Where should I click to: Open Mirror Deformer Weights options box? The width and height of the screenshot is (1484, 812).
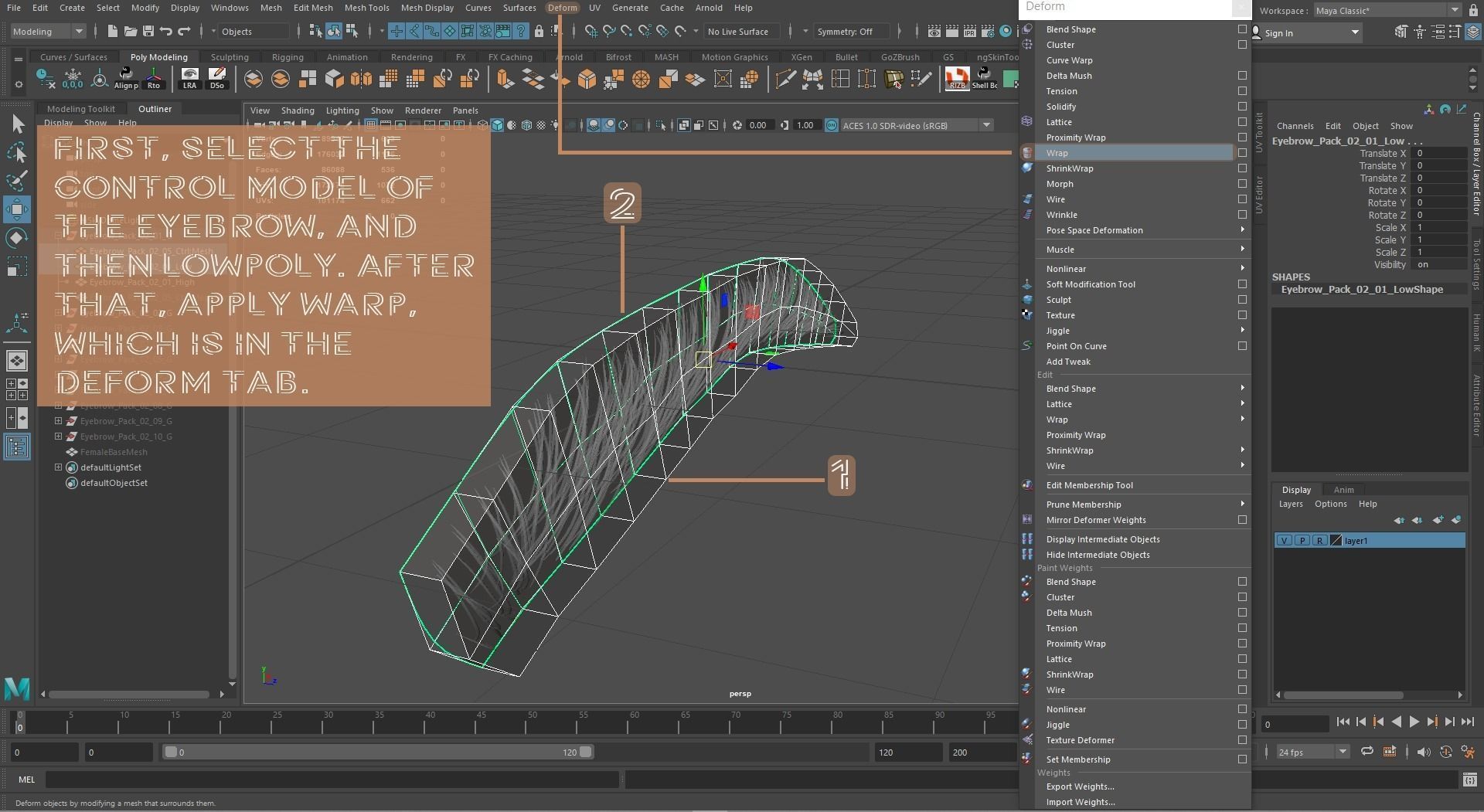click(x=1242, y=520)
